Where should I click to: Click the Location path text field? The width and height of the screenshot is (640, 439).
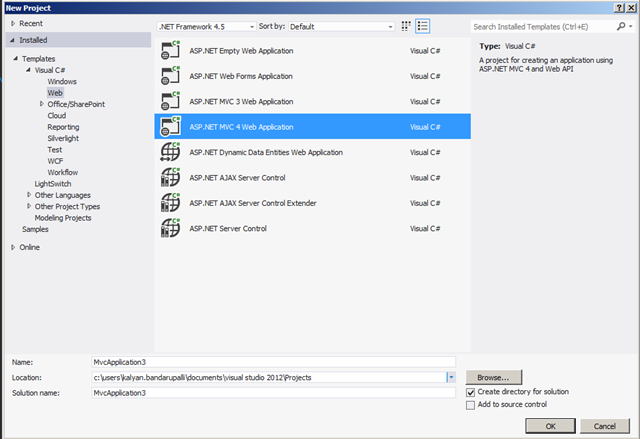[x=269, y=377]
